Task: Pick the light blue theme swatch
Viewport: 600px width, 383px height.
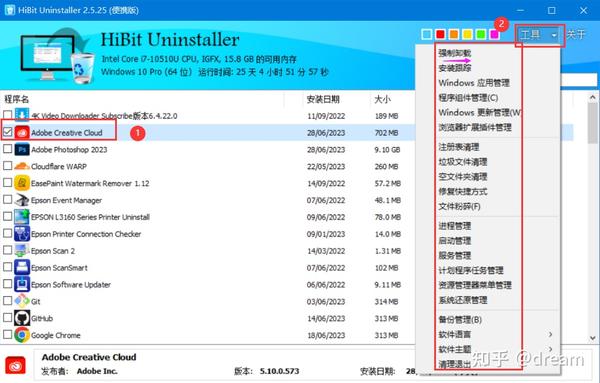Action: (x=426, y=34)
